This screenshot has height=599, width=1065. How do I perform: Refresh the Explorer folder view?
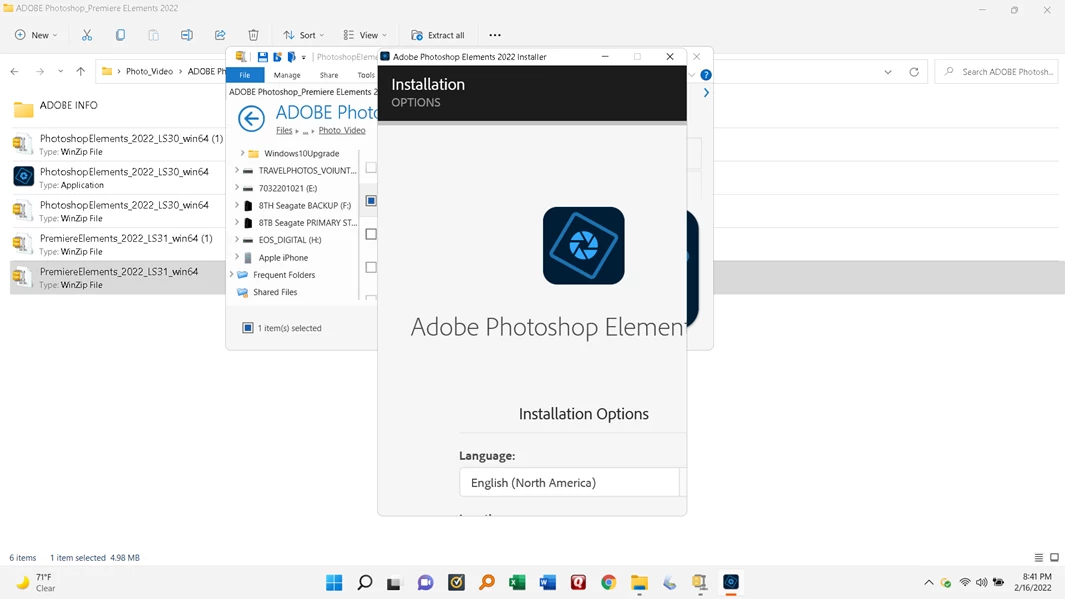(x=914, y=71)
